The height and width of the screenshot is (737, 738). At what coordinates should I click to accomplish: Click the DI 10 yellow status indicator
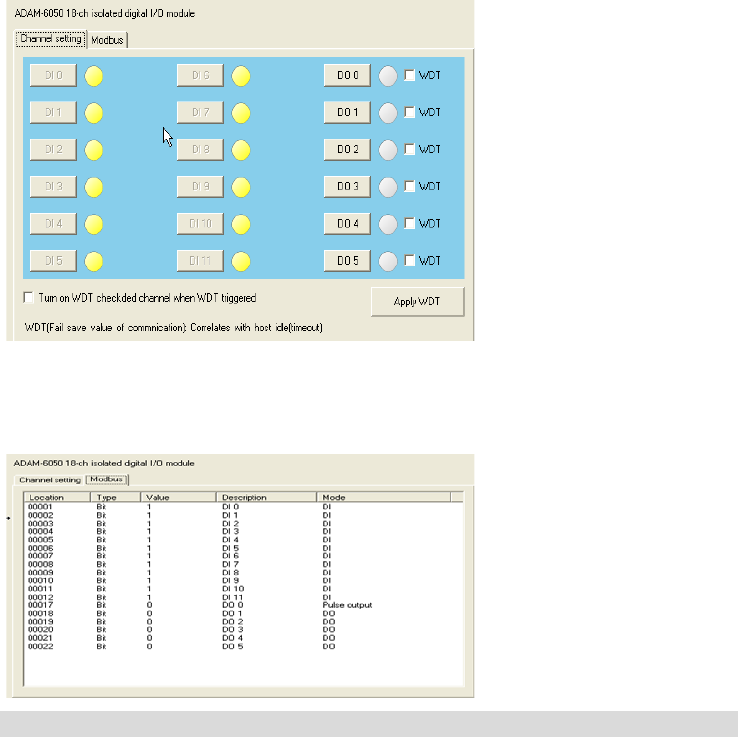(x=241, y=224)
